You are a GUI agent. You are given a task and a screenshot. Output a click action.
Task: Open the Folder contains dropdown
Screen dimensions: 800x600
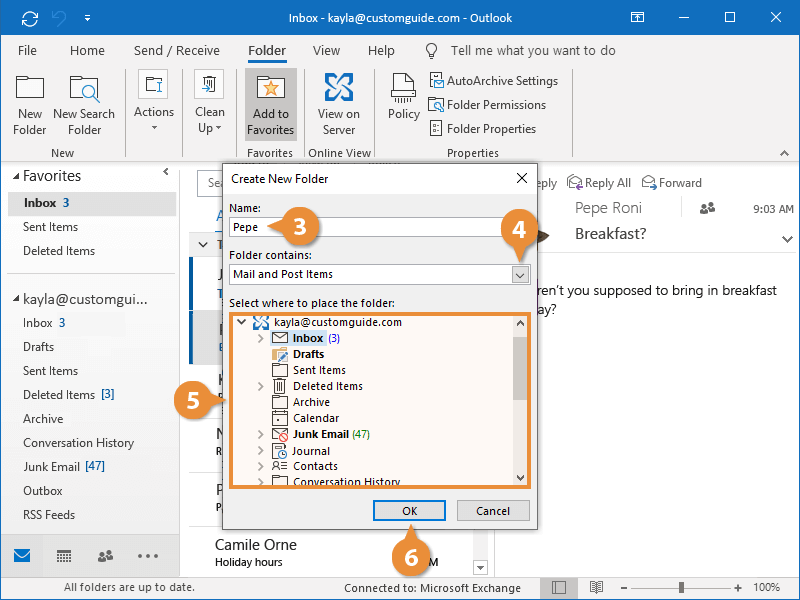point(520,275)
